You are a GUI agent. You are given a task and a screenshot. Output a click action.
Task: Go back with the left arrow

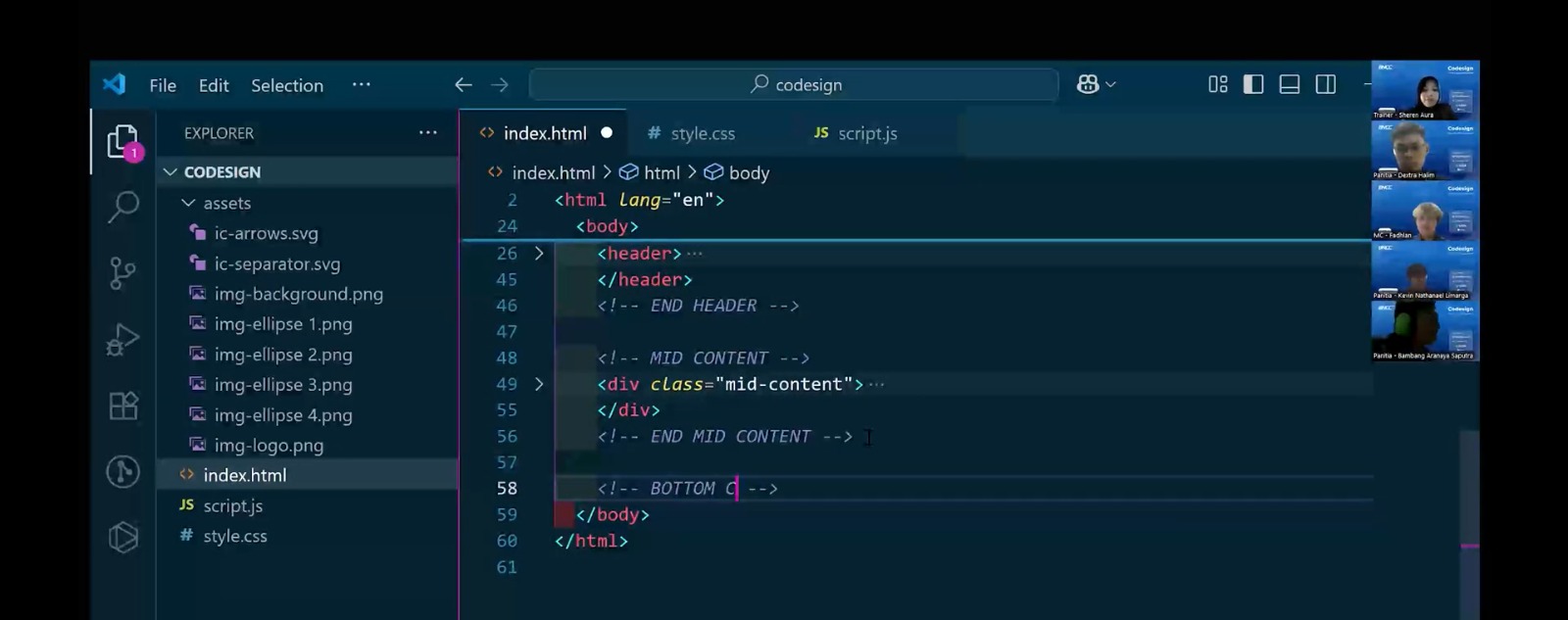464,85
